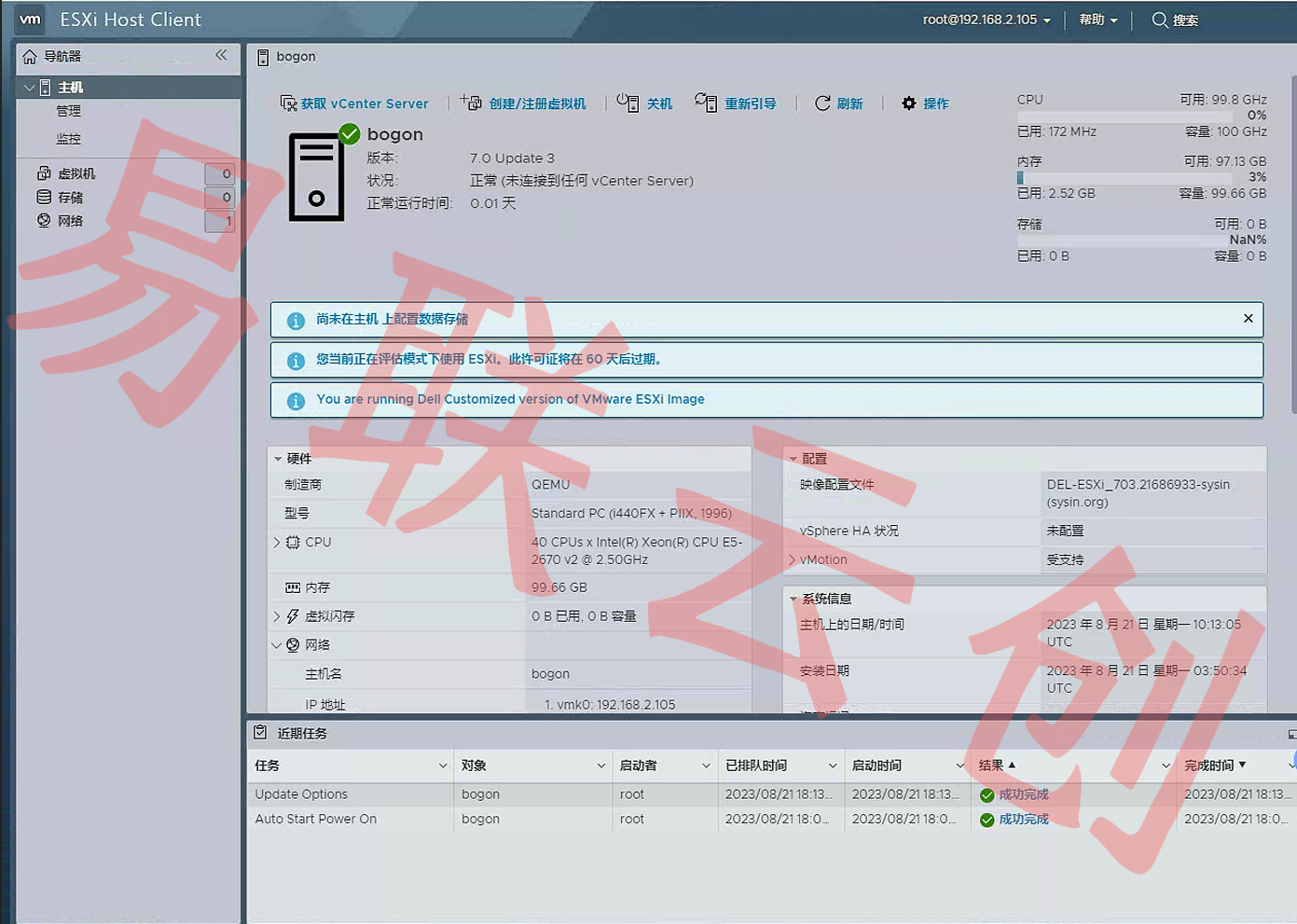Select the Update Options task row
This screenshot has height=924, width=1297.
pos(770,794)
